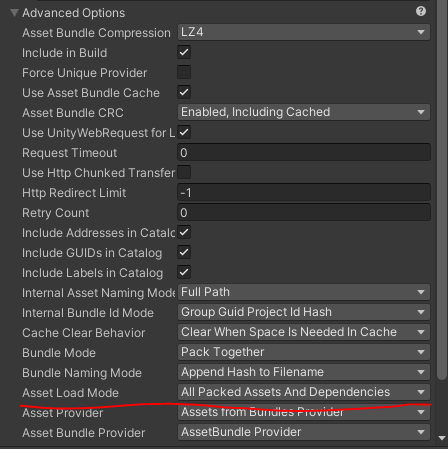This screenshot has height=449, width=448.
Task: Click the scrollbar down arrow
Action: click(442, 438)
